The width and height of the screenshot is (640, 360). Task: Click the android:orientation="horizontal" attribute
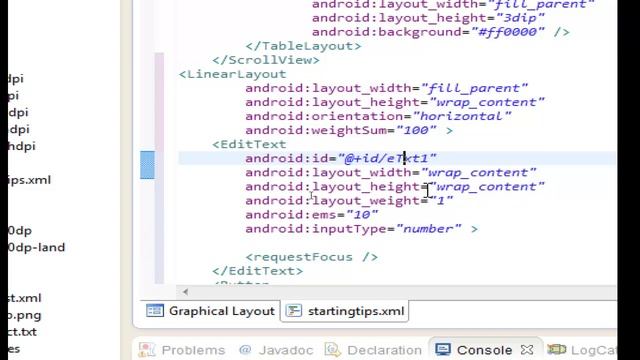pos(378,116)
